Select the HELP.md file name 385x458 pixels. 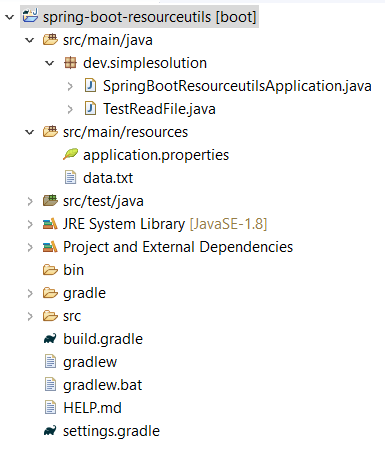coord(92,408)
